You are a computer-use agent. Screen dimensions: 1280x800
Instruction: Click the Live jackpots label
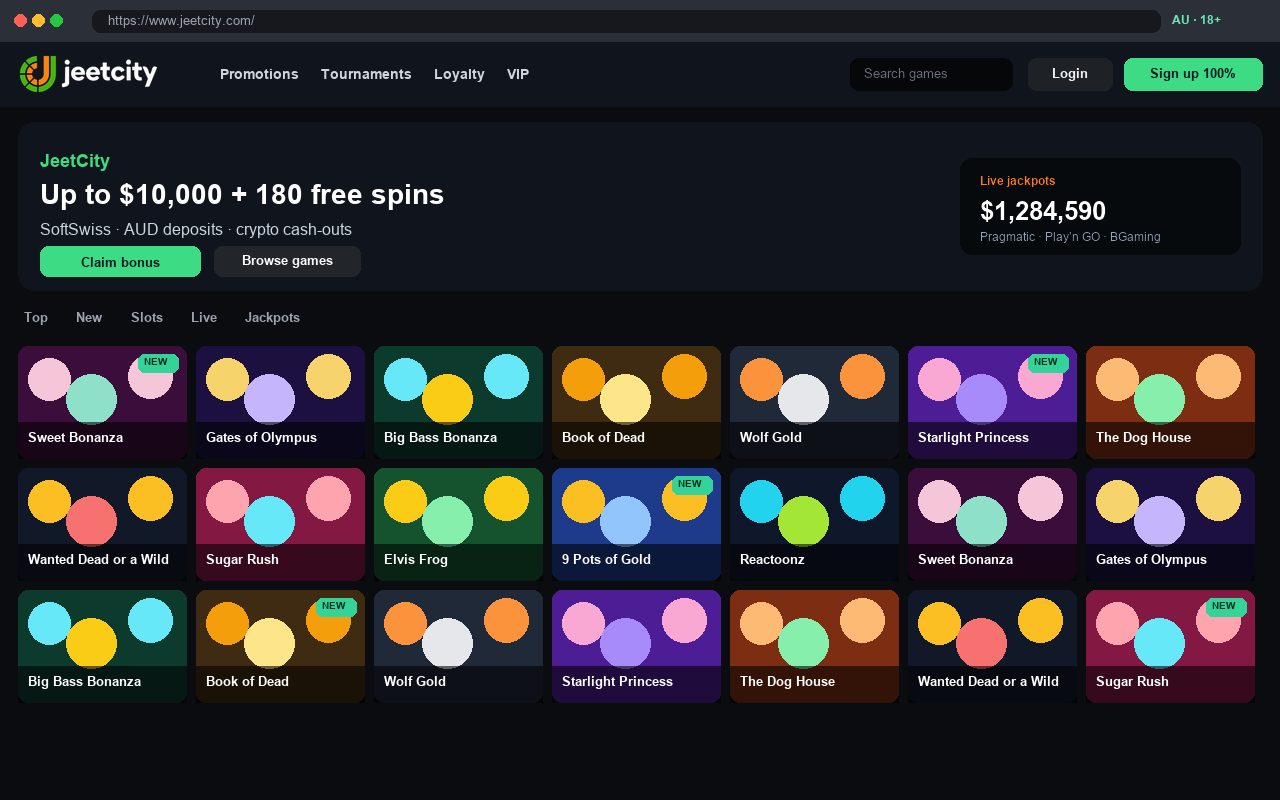tap(1017, 181)
